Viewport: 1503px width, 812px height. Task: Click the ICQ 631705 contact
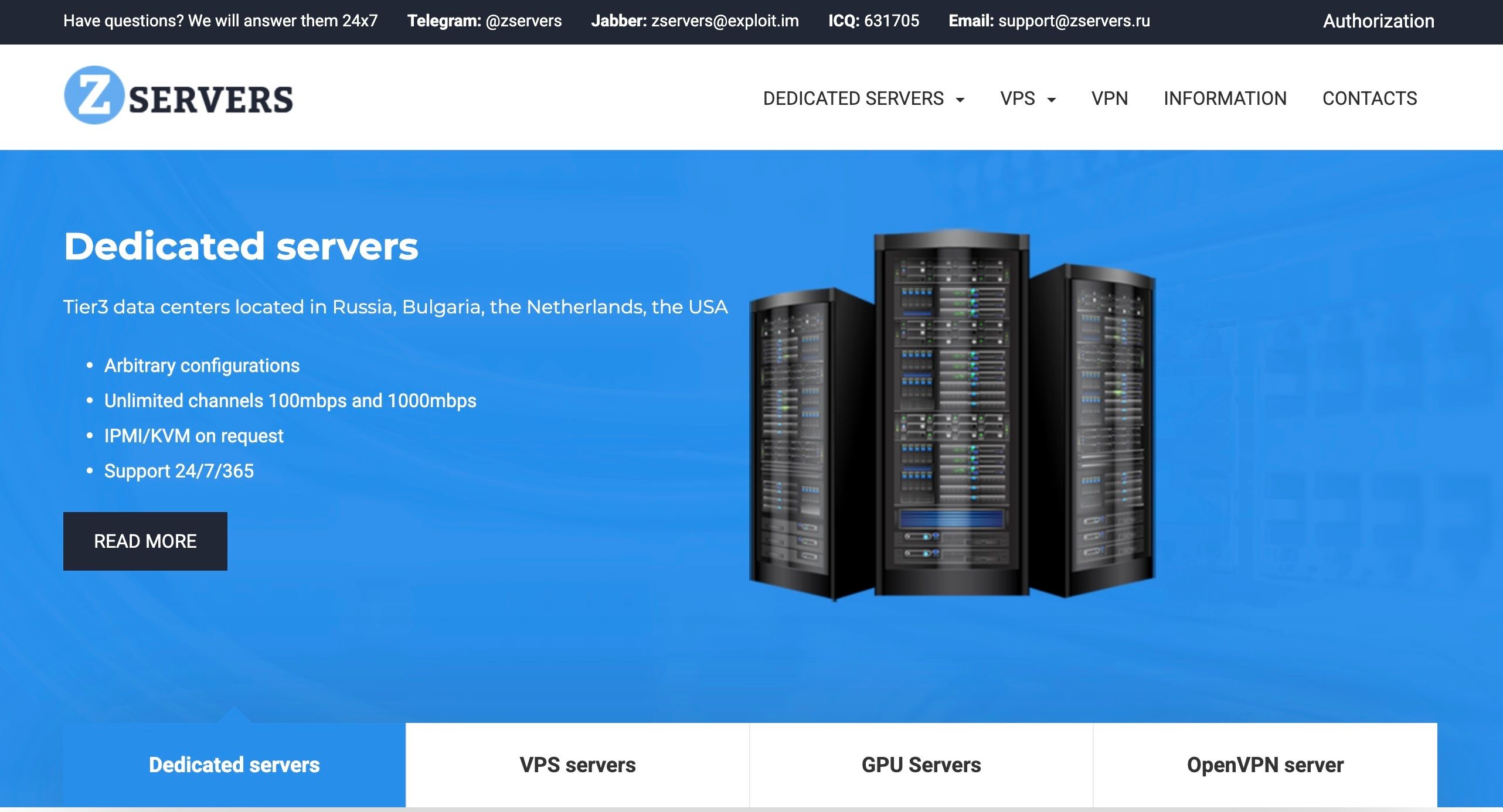[x=873, y=21]
